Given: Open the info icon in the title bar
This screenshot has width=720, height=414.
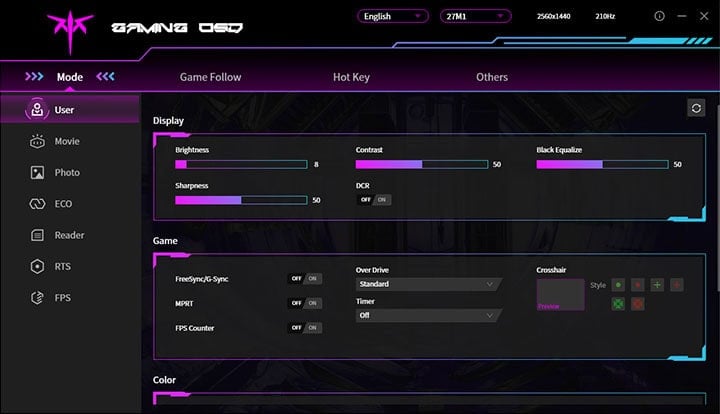Looking at the screenshot, I should coord(659,17).
